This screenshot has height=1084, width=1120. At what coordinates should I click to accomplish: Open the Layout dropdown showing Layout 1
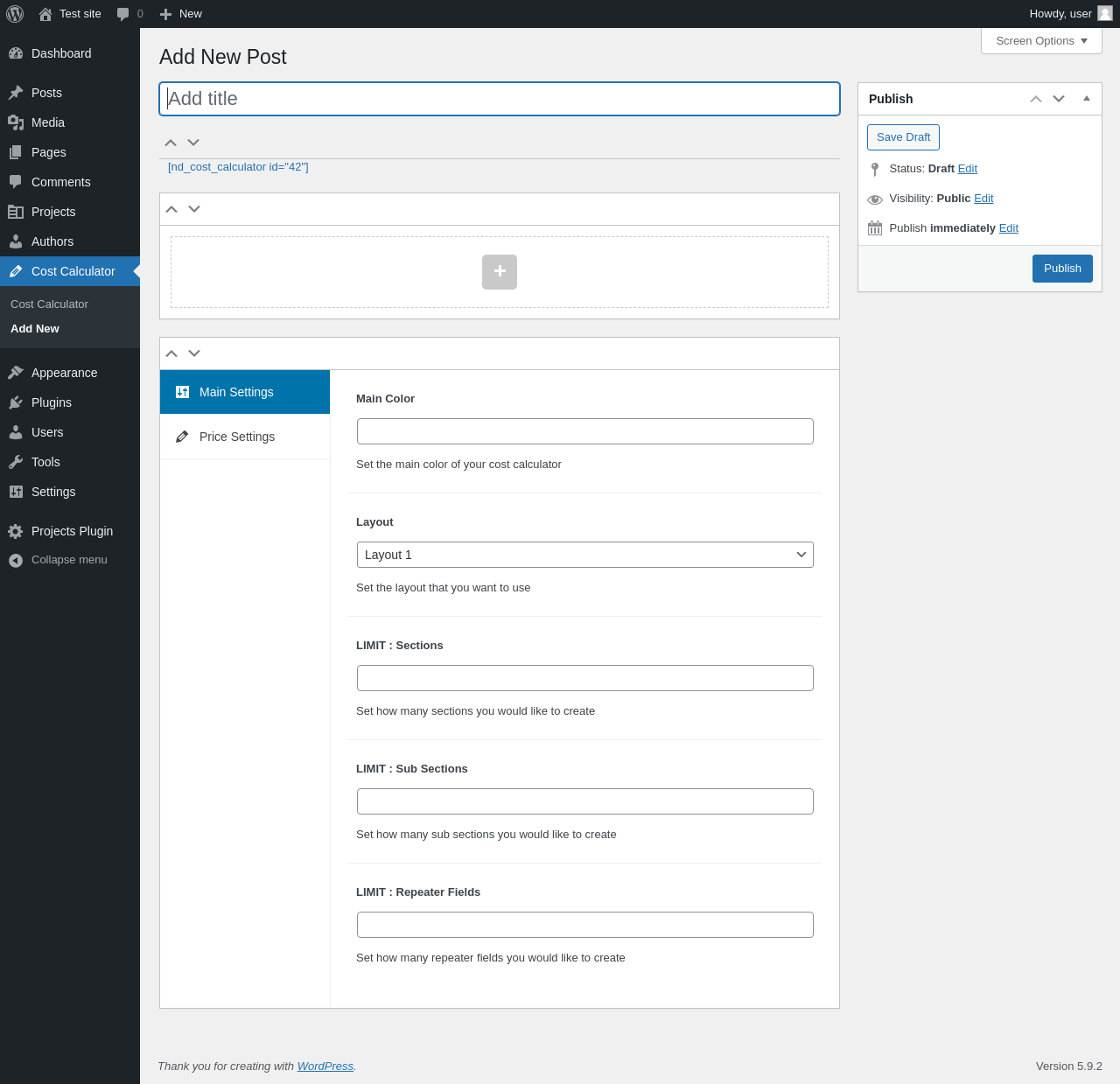(585, 555)
